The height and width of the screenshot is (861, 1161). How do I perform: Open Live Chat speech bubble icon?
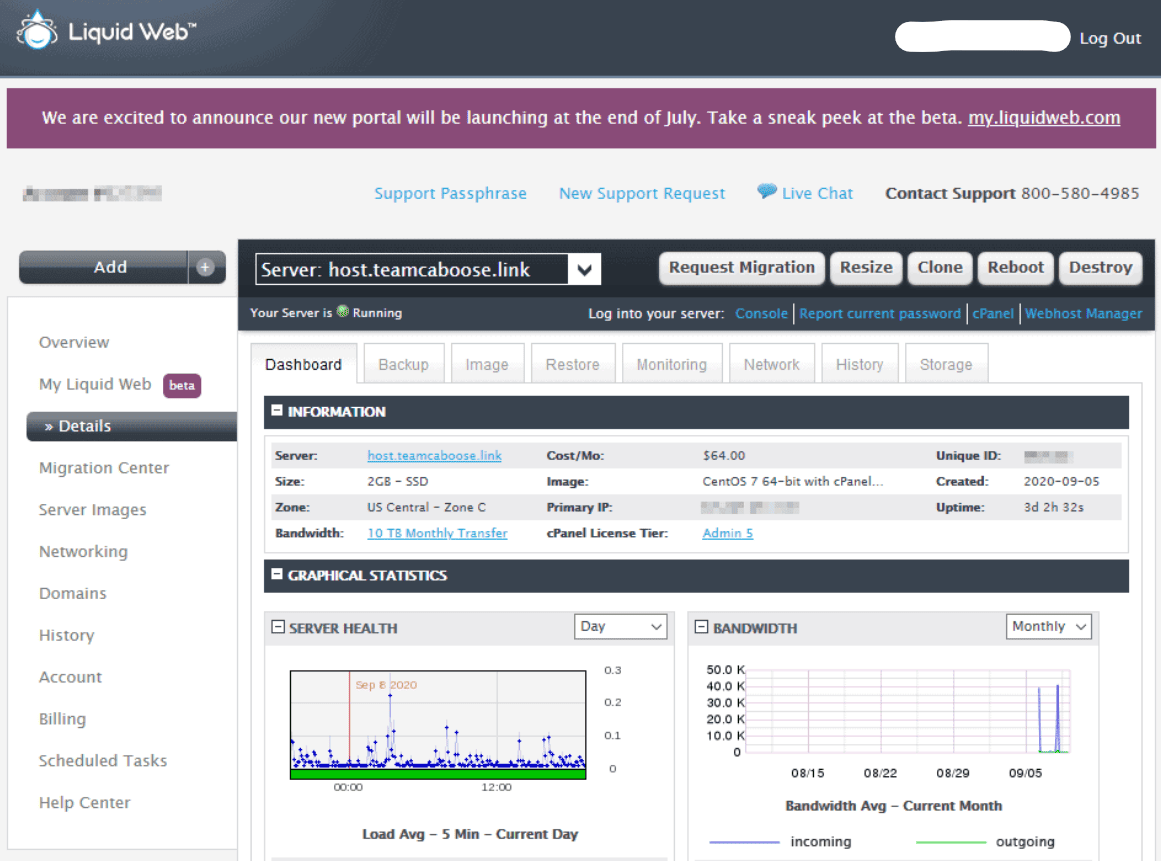(x=766, y=192)
